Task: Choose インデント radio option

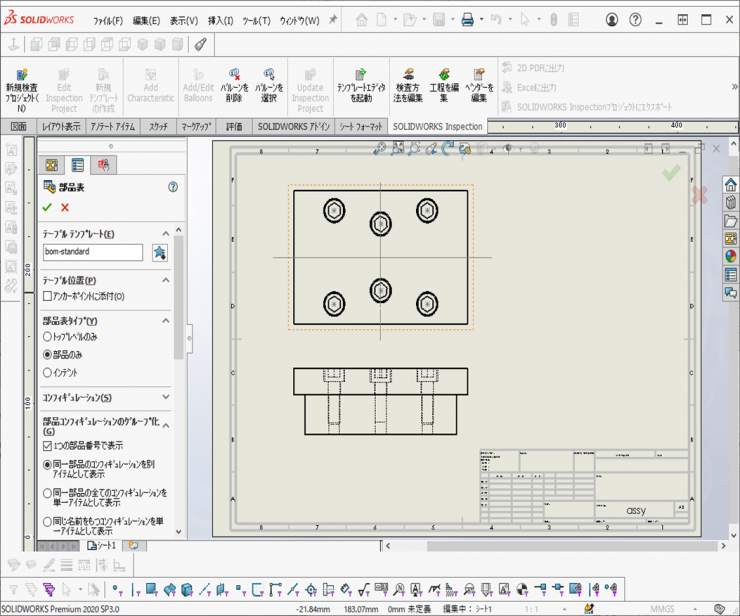Action: click(x=47, y=372)
